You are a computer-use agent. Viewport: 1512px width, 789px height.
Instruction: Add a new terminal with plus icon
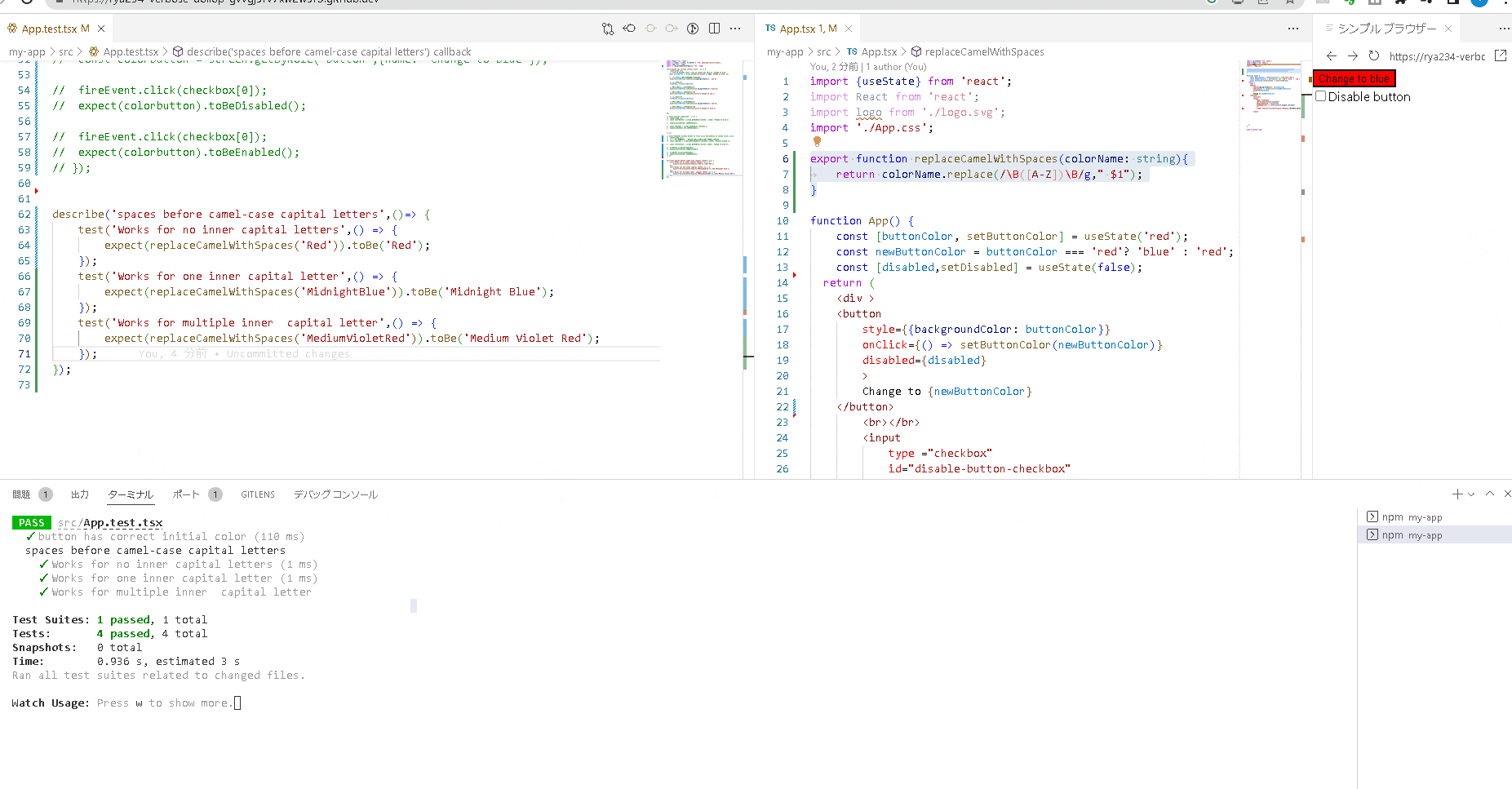[1457, 494]
